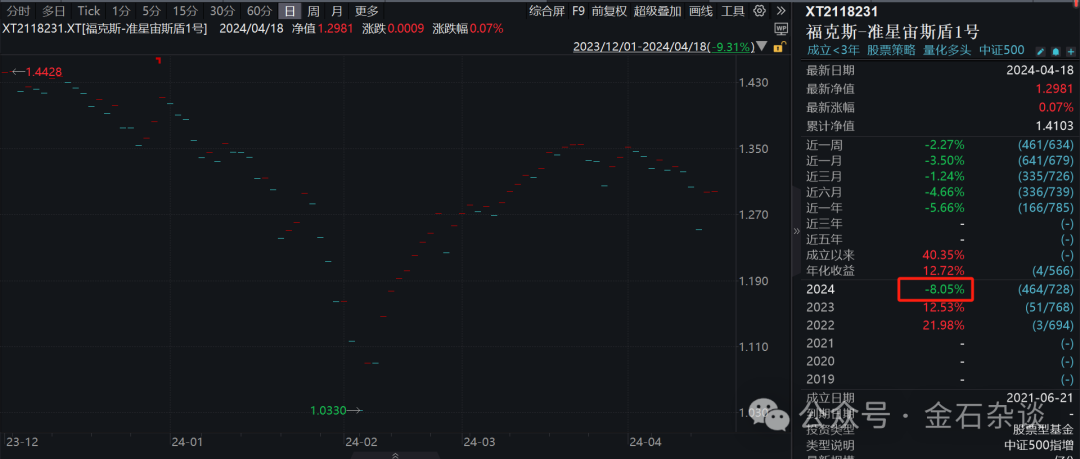Select the 月 monthly chart tab
The height and width of the screenshot is (459, 1080).
coord(336,11)
